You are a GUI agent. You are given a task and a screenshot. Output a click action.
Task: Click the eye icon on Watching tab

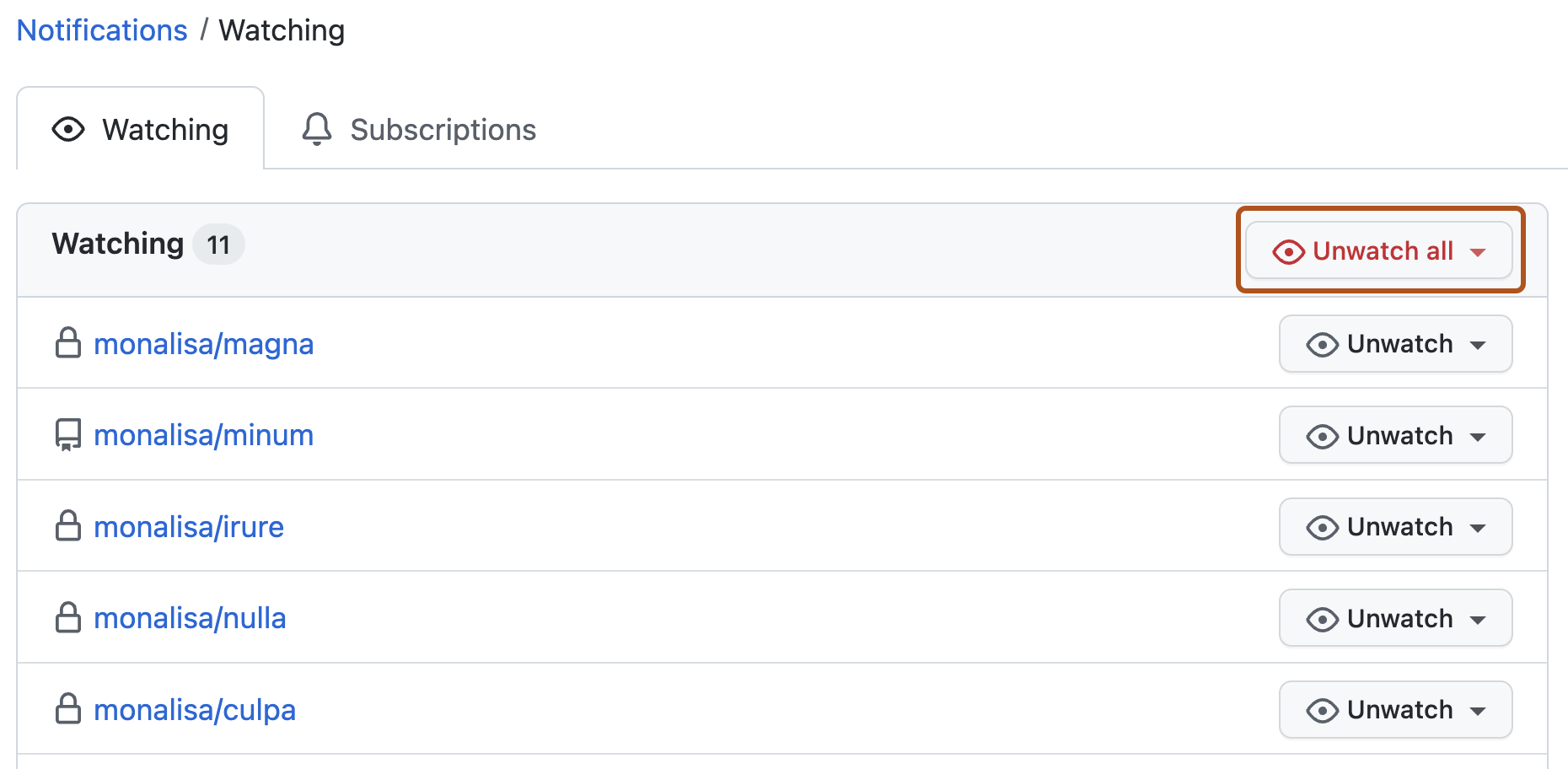[68, 129]
